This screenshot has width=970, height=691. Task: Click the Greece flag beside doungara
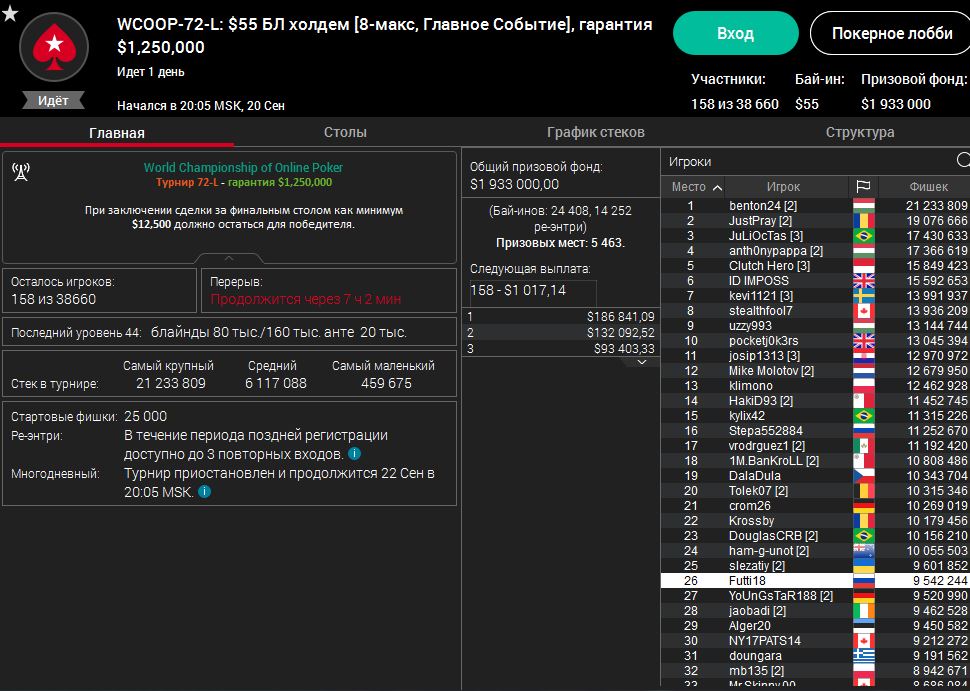pyautogui.click(x=864, y=656)
